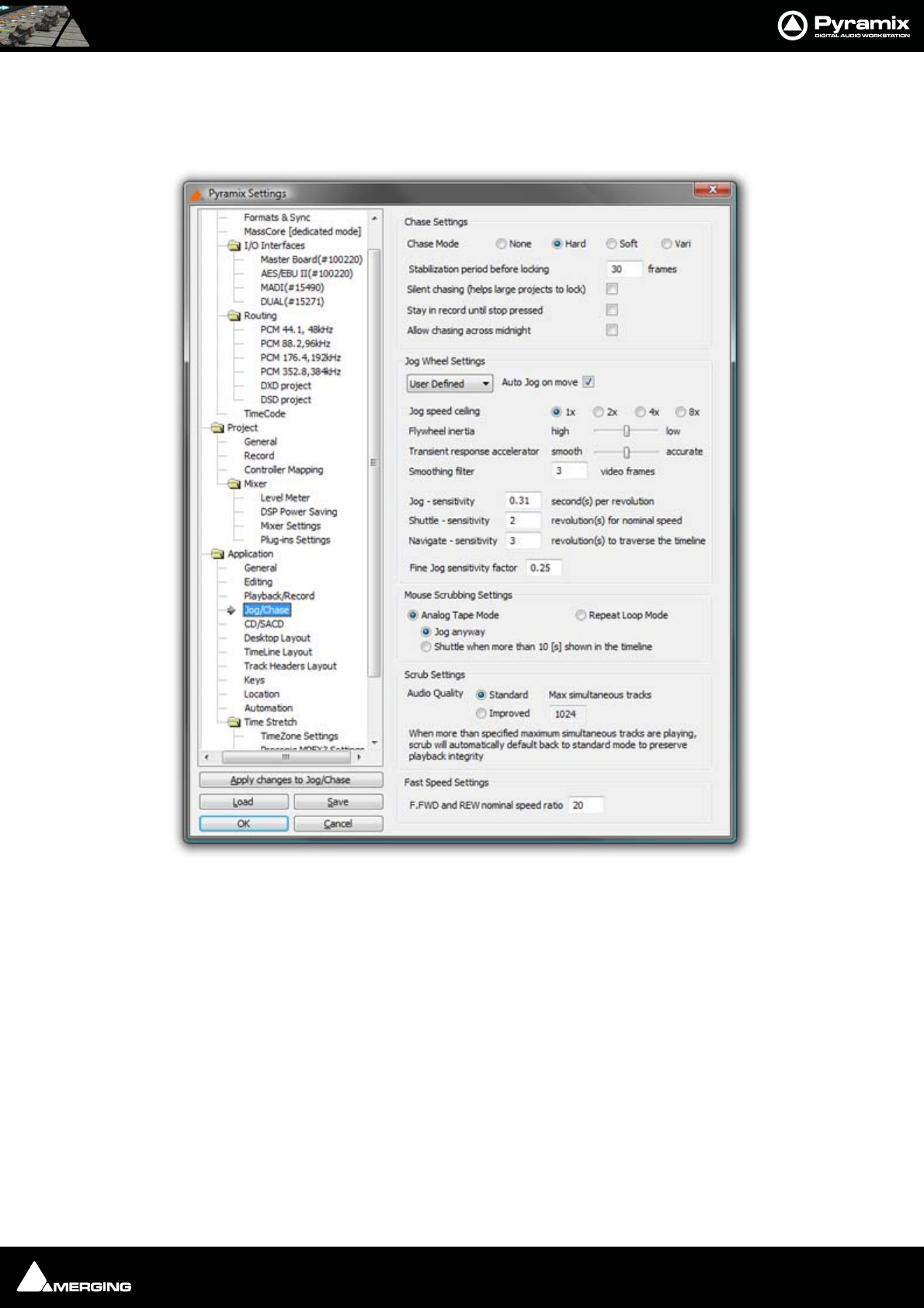
Task: Click the I/O Interfaces folder icon
Action: coord(234,245)
